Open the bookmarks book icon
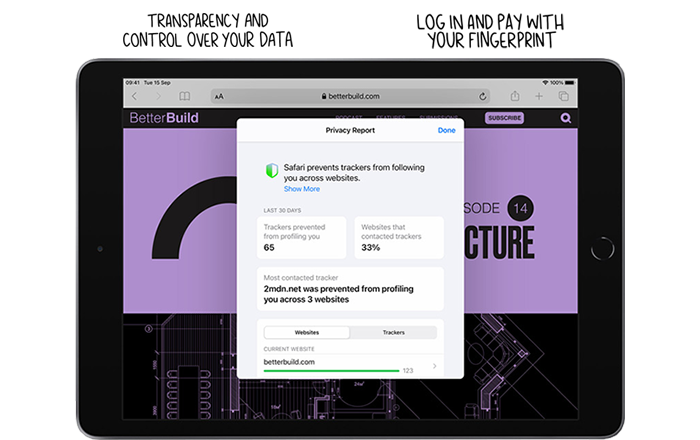700x440 pixels. coord(184,96)
